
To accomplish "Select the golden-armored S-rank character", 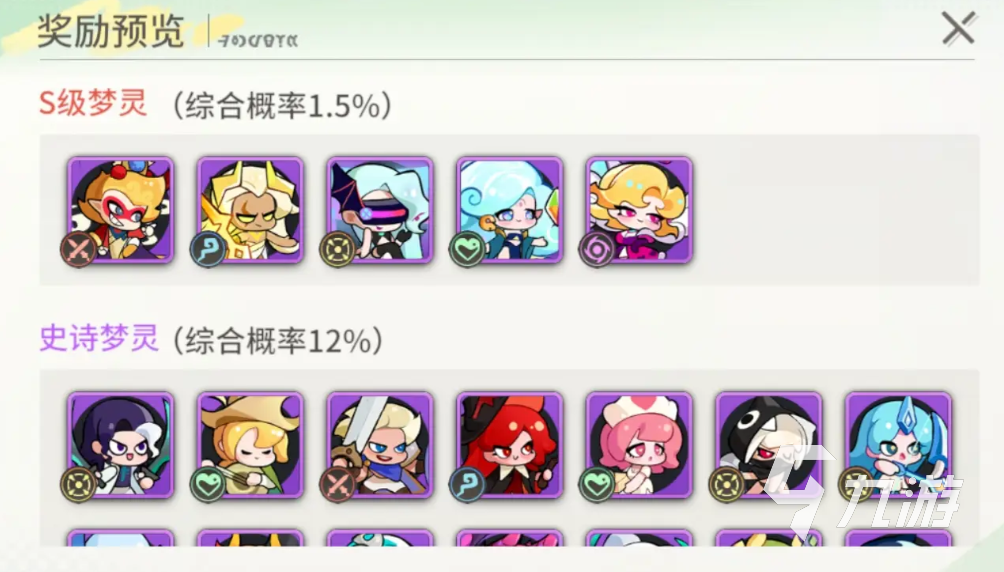I will tap(250, 210).
